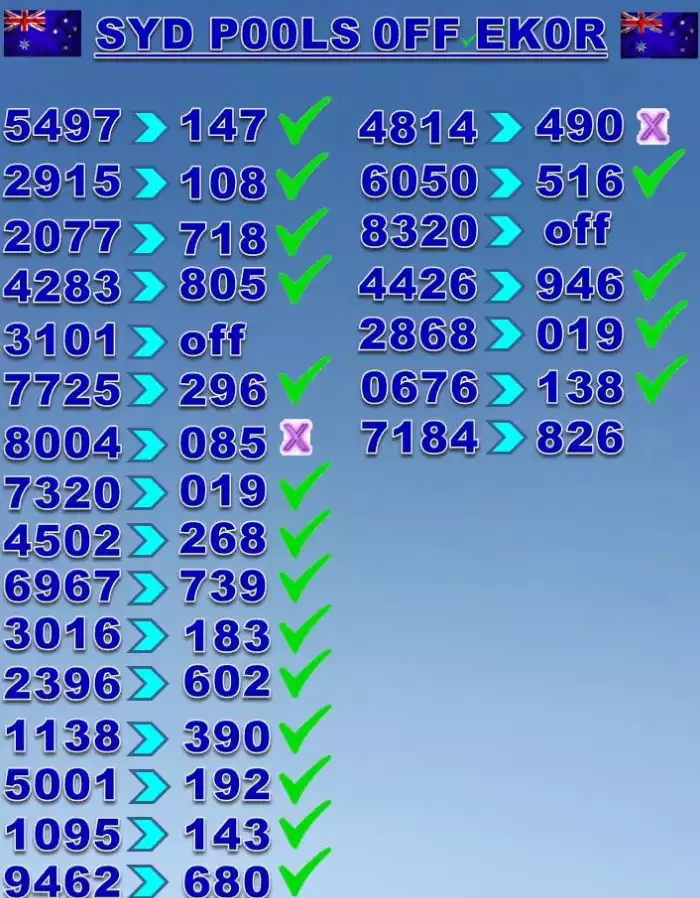The image size is (700, 898).
Task: Click the result 019 next to 2868
Action: [580, 334]
